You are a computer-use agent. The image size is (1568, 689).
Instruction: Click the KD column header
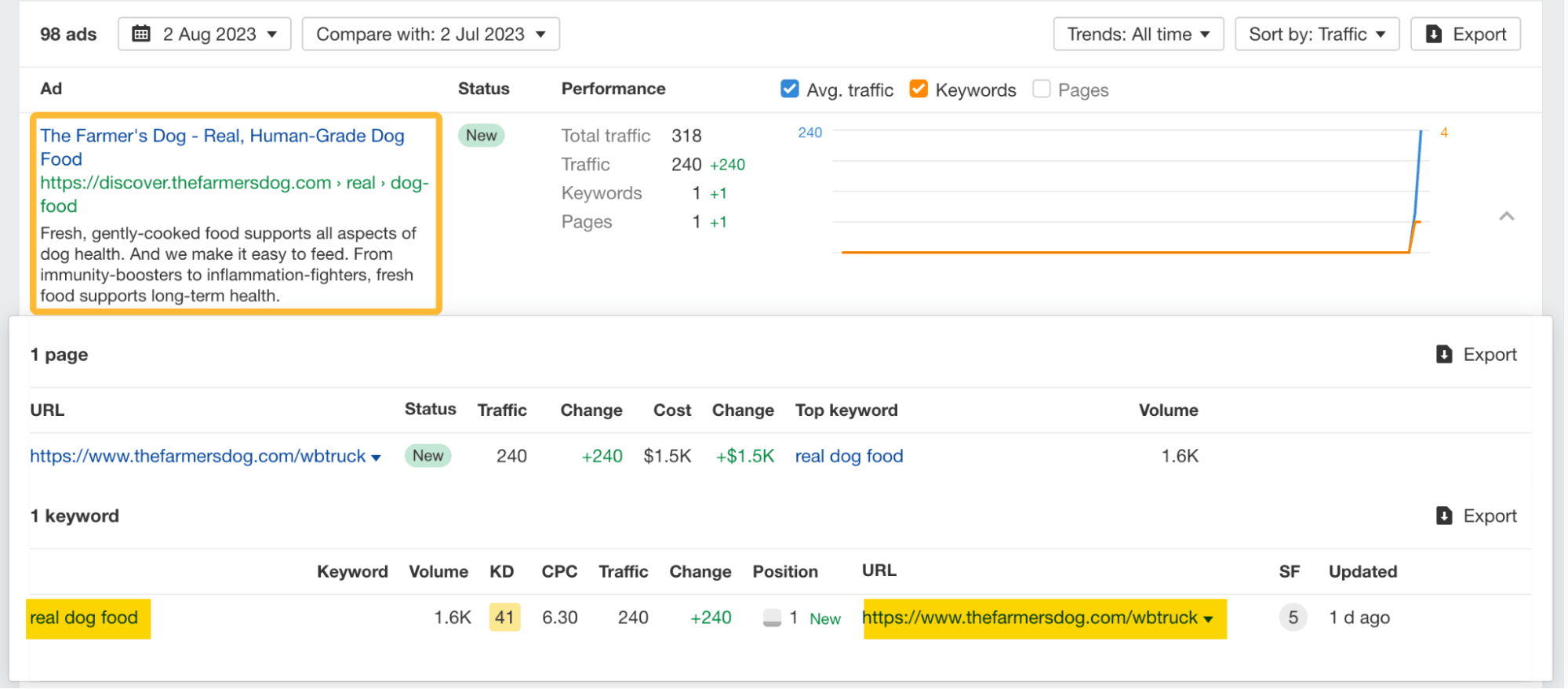pos(502,572)
